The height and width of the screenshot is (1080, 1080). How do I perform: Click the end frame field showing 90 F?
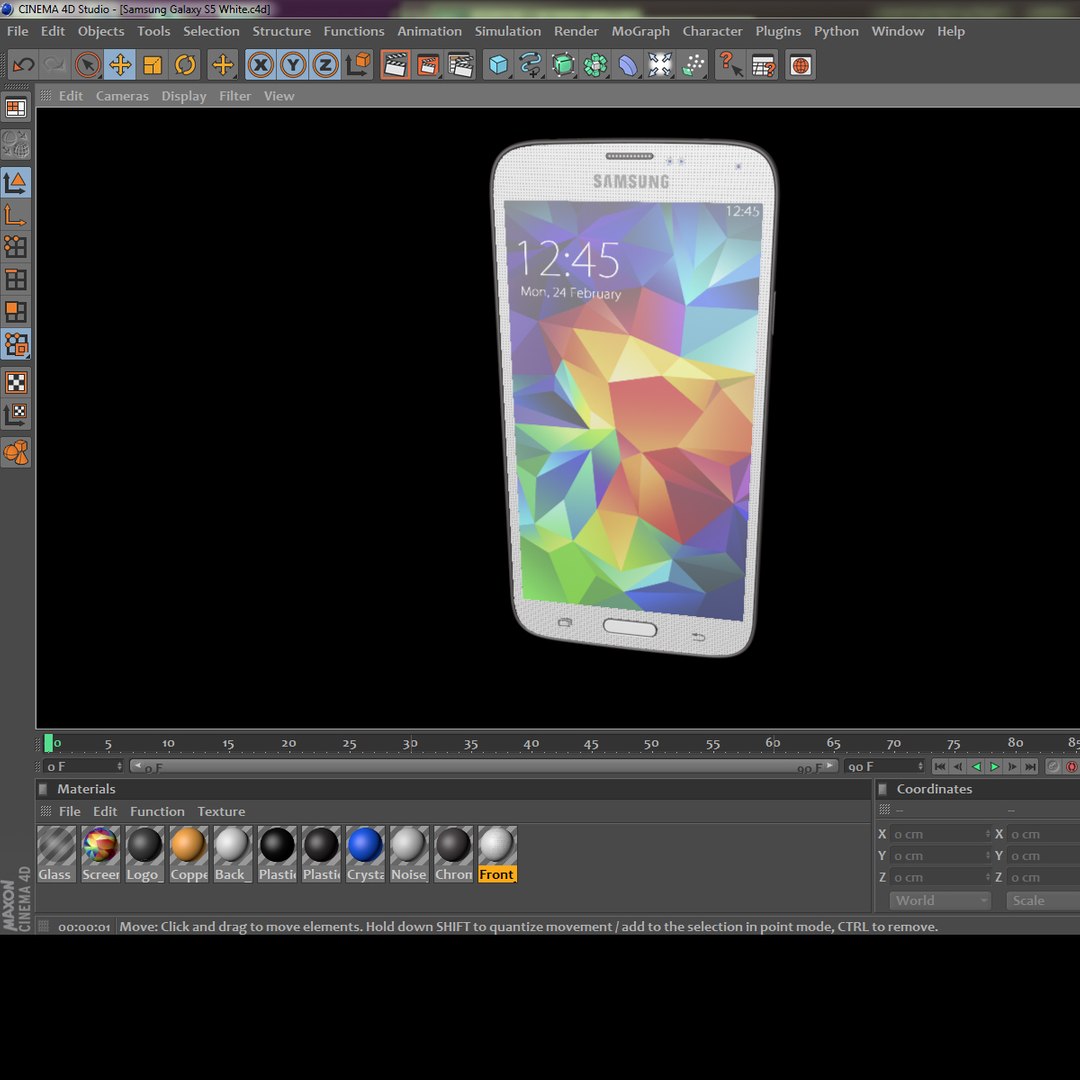pyautogui.click(x=884, y=767)
